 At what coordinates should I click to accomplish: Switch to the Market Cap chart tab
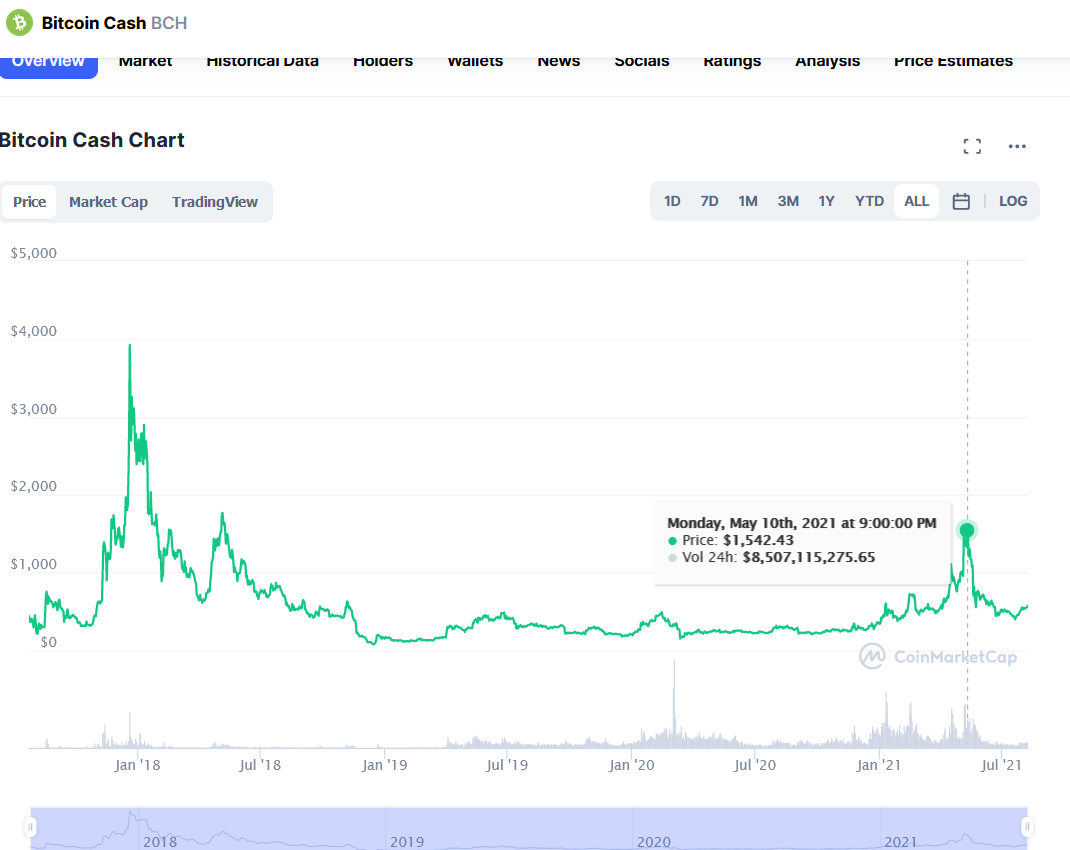(109, 202)
